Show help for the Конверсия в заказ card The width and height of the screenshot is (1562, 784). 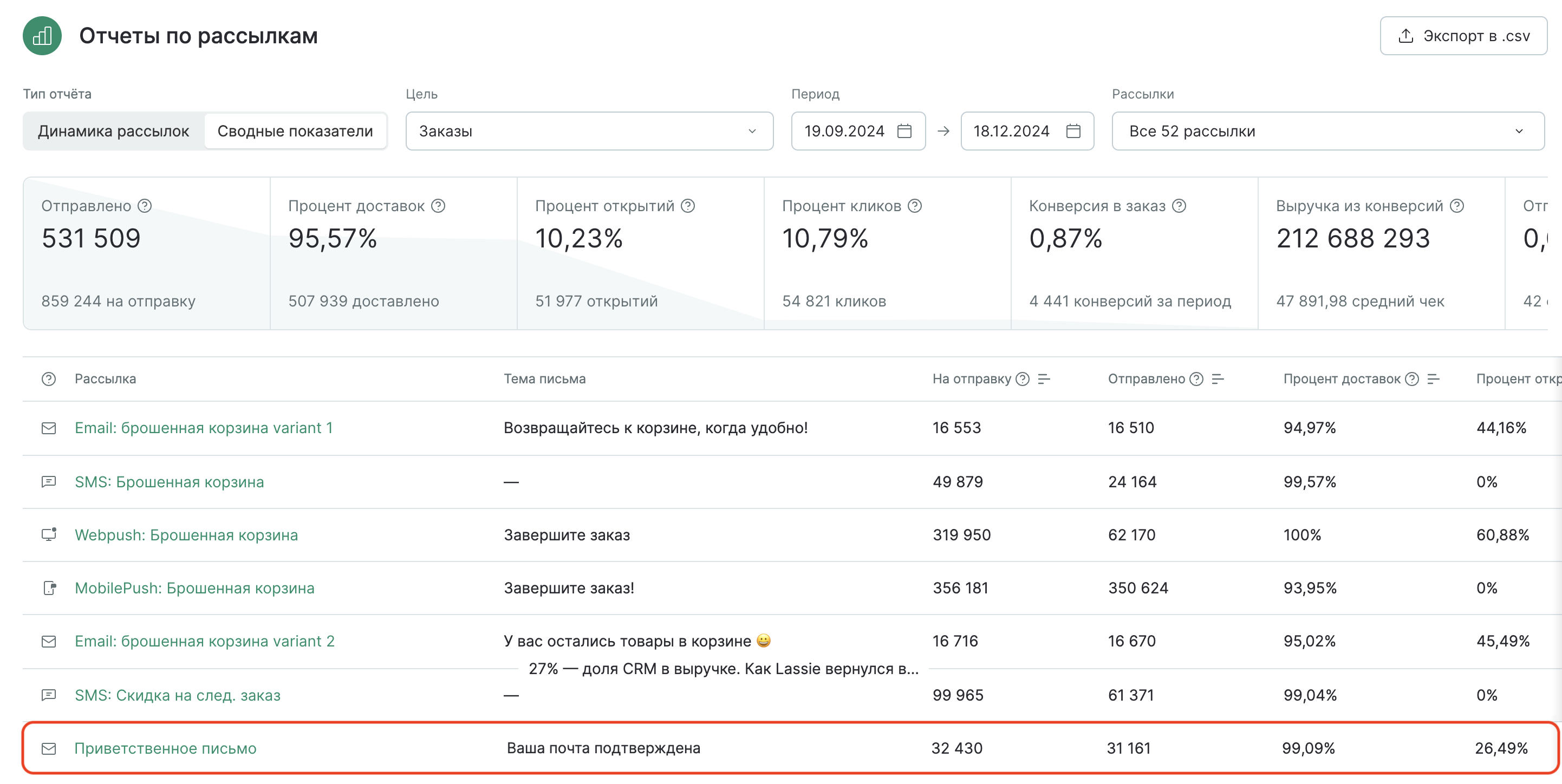(1179, 206)
